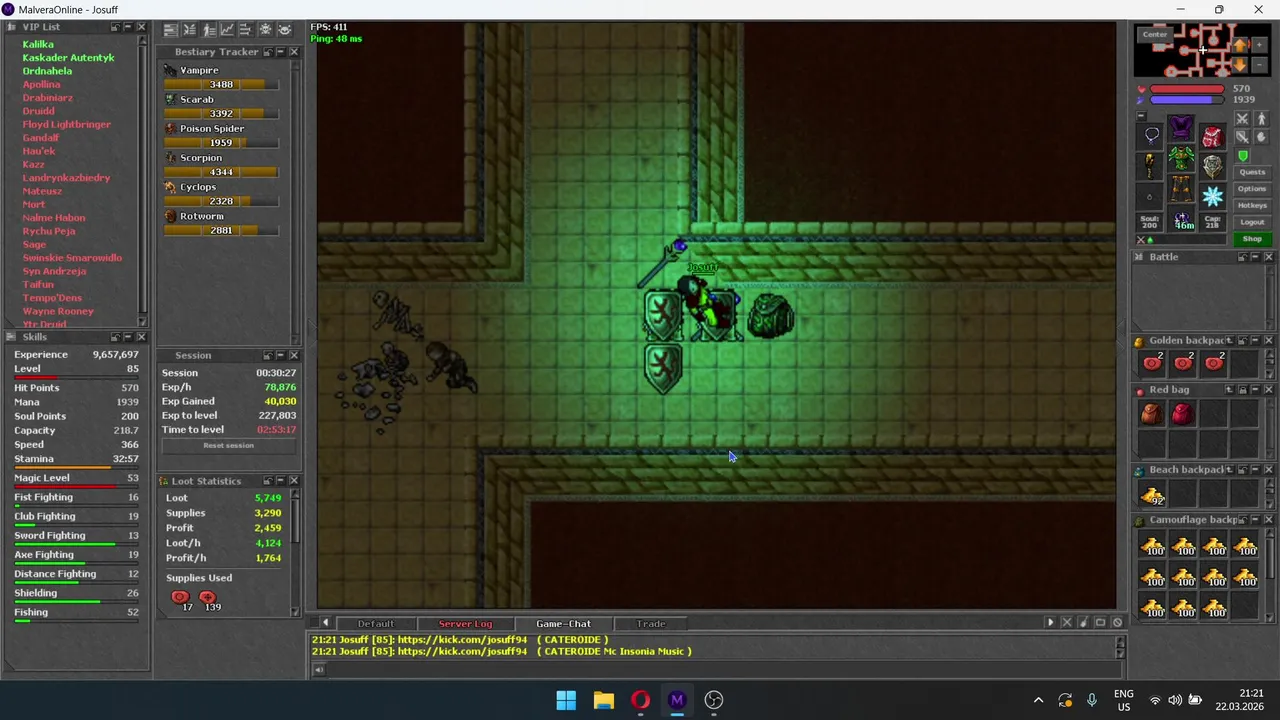
Task: Switch to the Server Log tab
Action: [465, 623]
